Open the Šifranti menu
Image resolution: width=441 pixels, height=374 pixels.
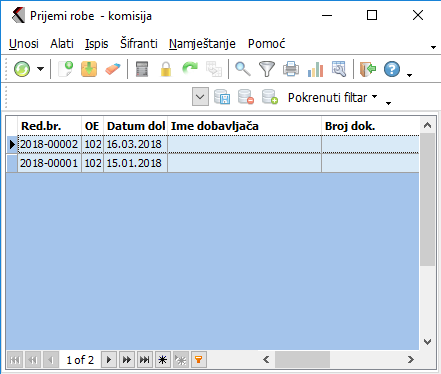[139, 44]
